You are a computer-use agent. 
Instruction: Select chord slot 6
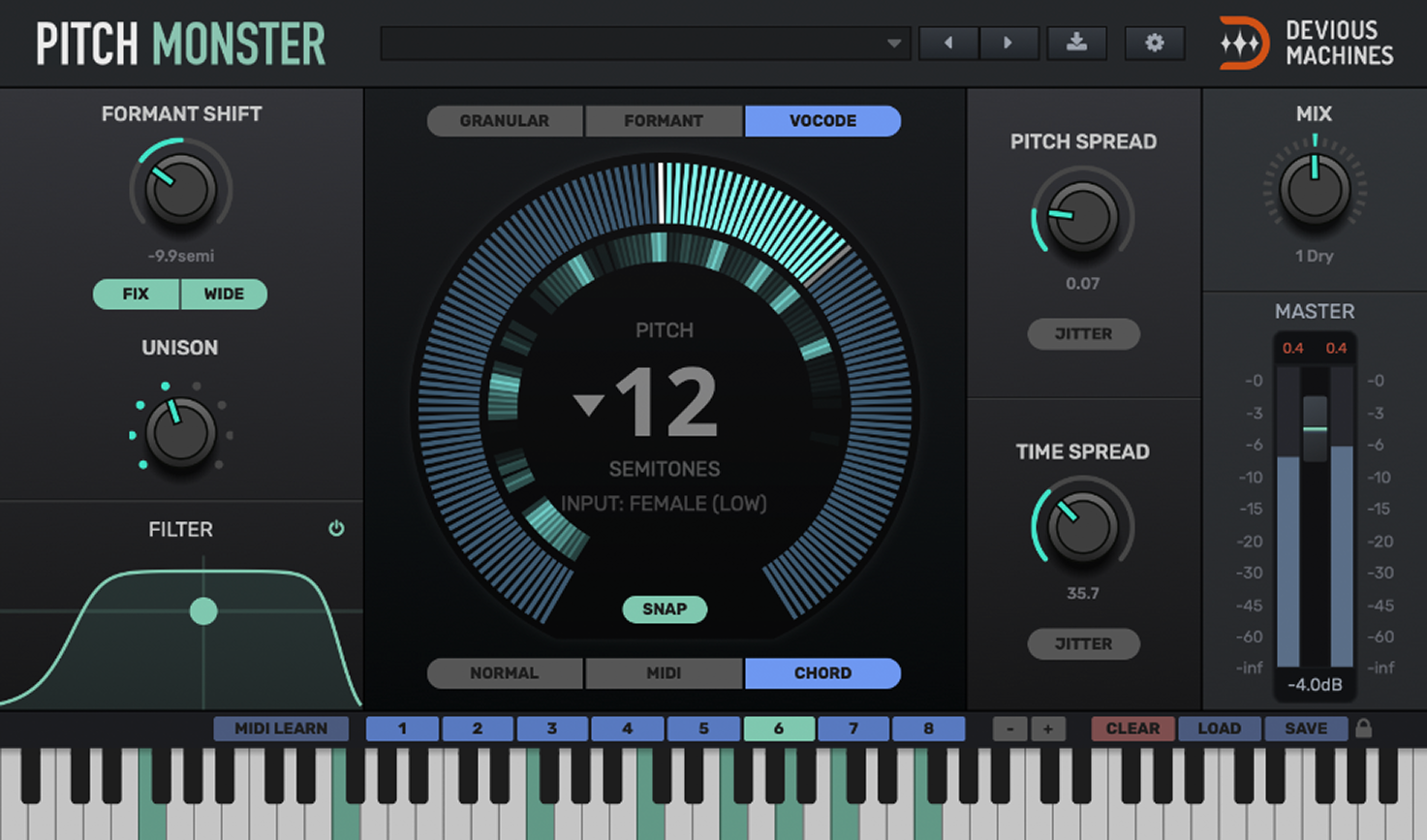[x=779, y=729]
